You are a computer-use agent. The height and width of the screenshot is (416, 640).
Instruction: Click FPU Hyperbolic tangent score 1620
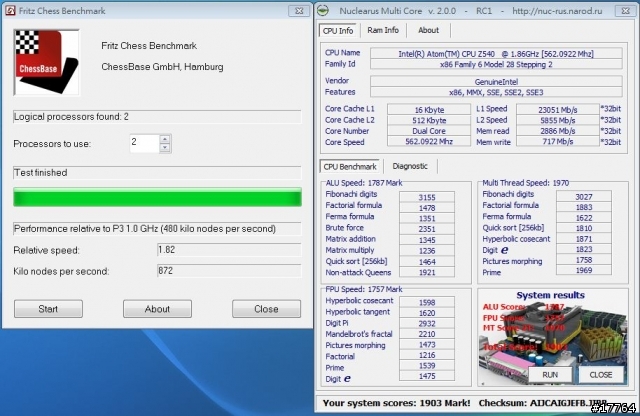(x=427, y=313)
